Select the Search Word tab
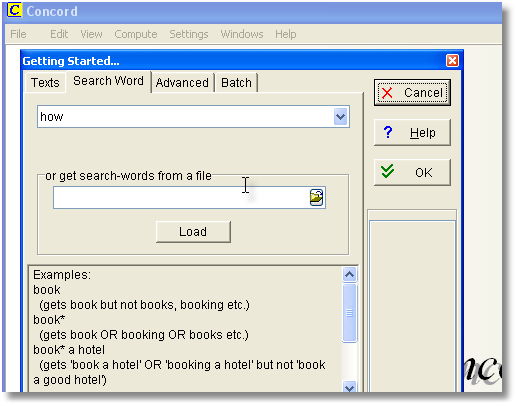 point(108,81)
